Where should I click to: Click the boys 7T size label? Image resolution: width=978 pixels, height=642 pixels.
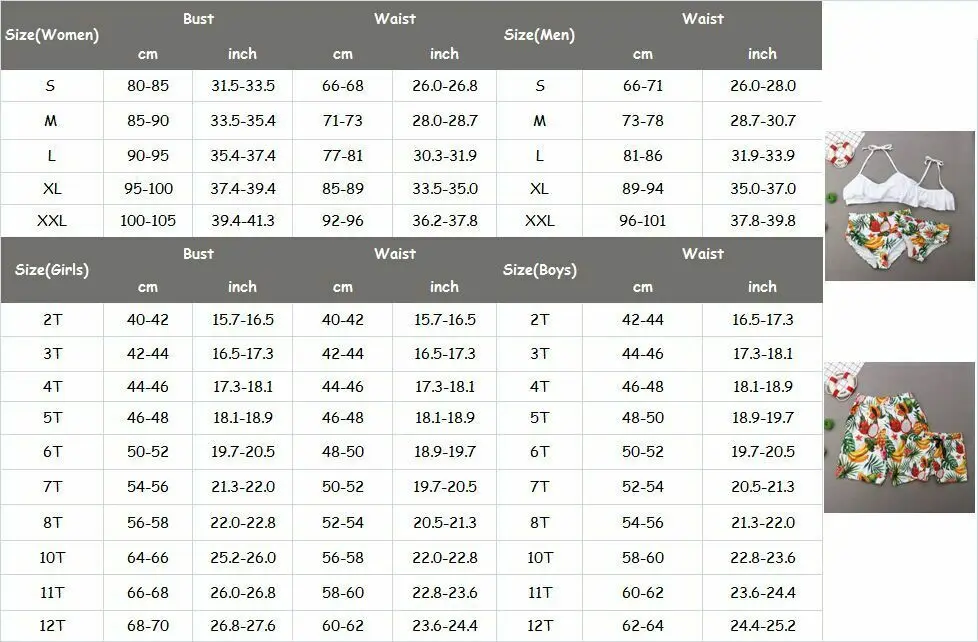pyautogui.click(x=540, y=487)
